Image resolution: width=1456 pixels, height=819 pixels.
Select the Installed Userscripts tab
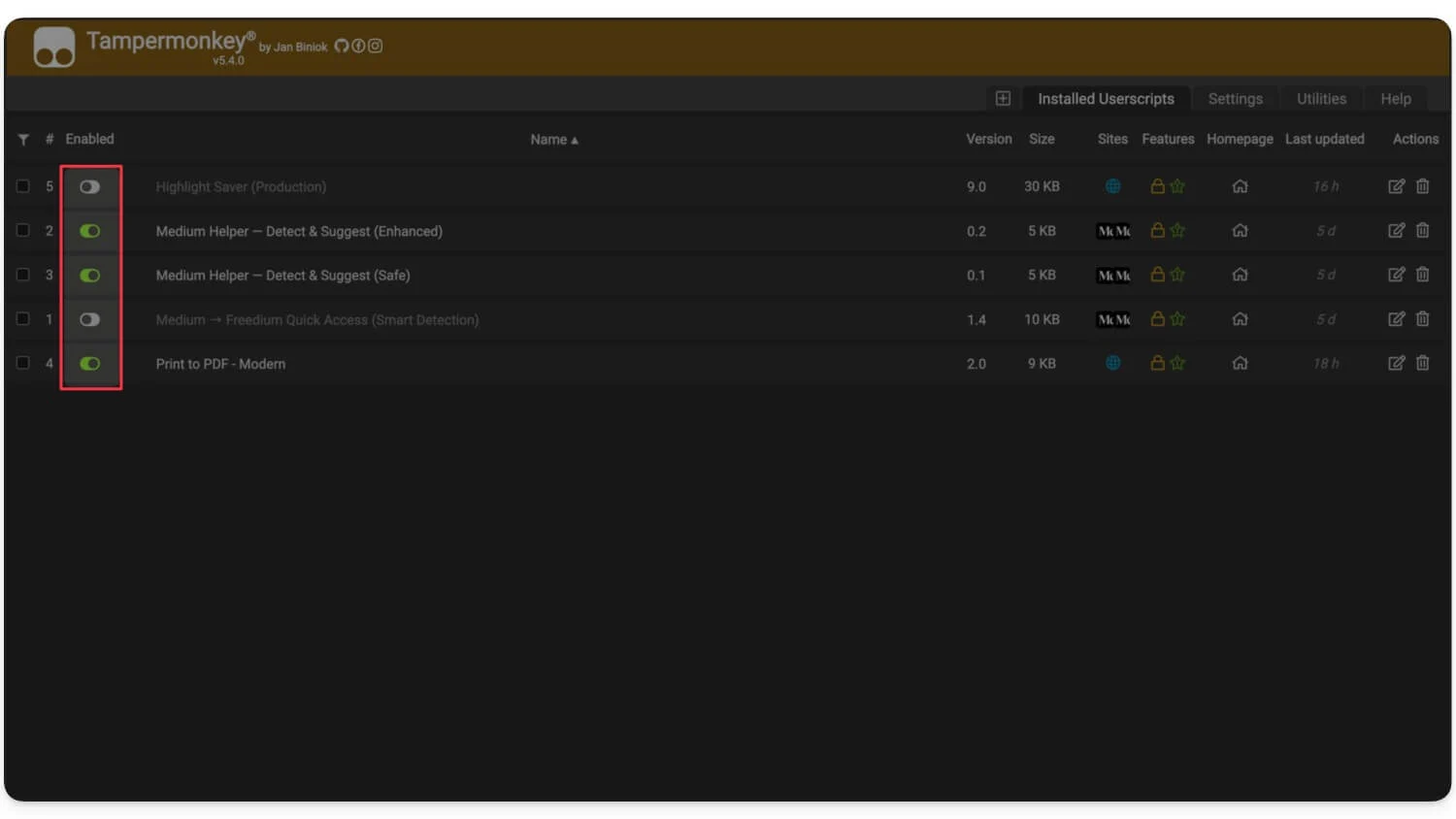[x=1107, y=98]
